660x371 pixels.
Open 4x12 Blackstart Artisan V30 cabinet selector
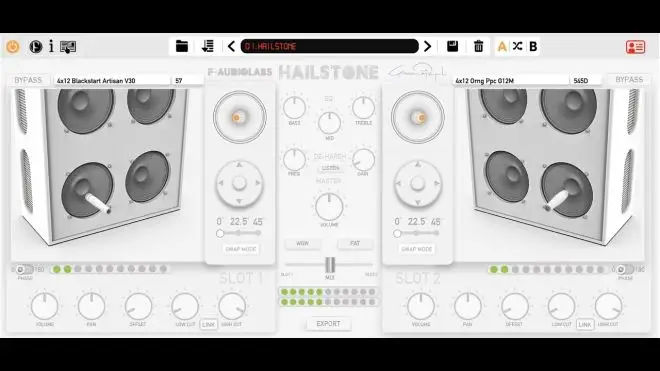tap(112, 80)
